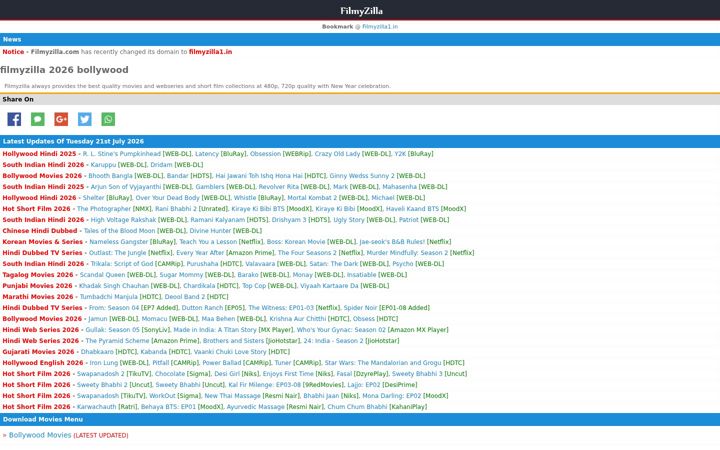Image resolution: width=720 pixels, height=450 pixels.
Task: Open Bhooth Bangla movie link
Action: tap(110, 176)
